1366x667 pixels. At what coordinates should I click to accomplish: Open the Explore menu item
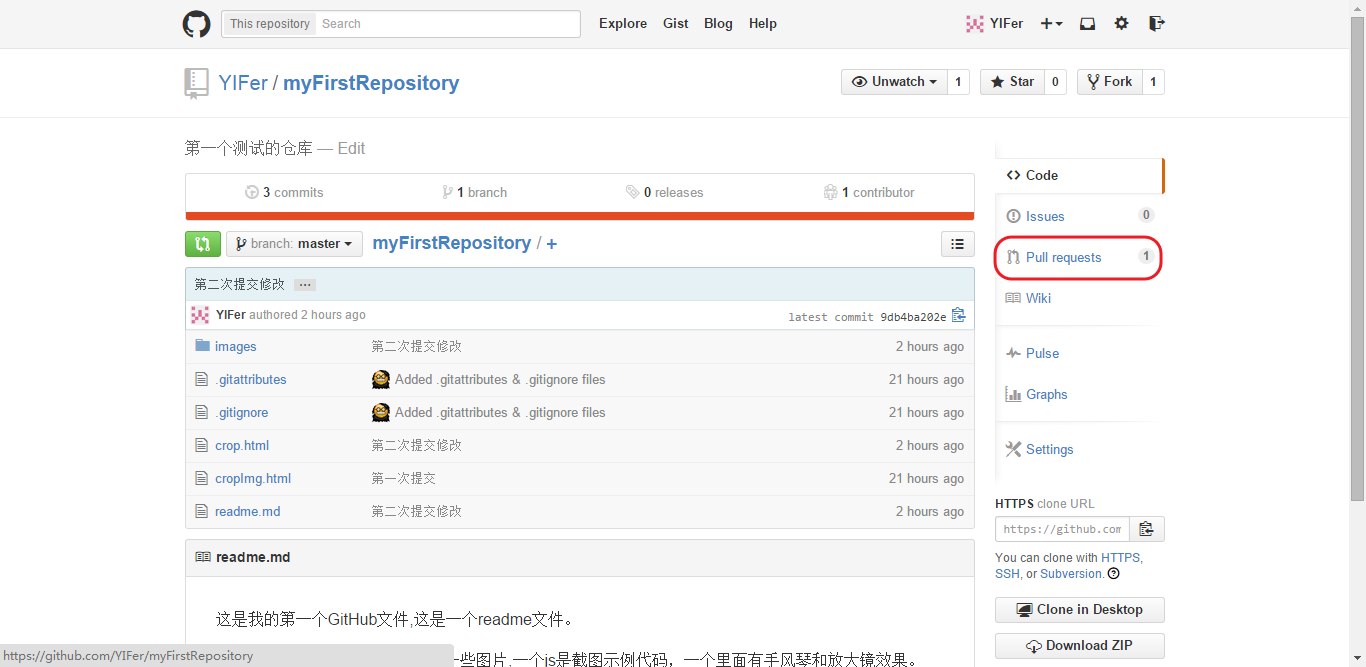(x=623, y=24)
